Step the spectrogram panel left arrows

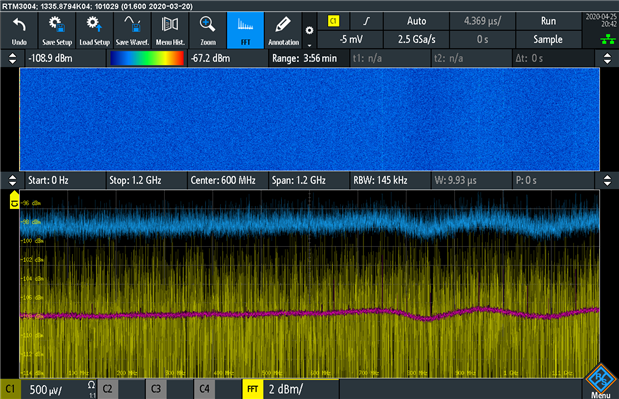pos(13,58)
